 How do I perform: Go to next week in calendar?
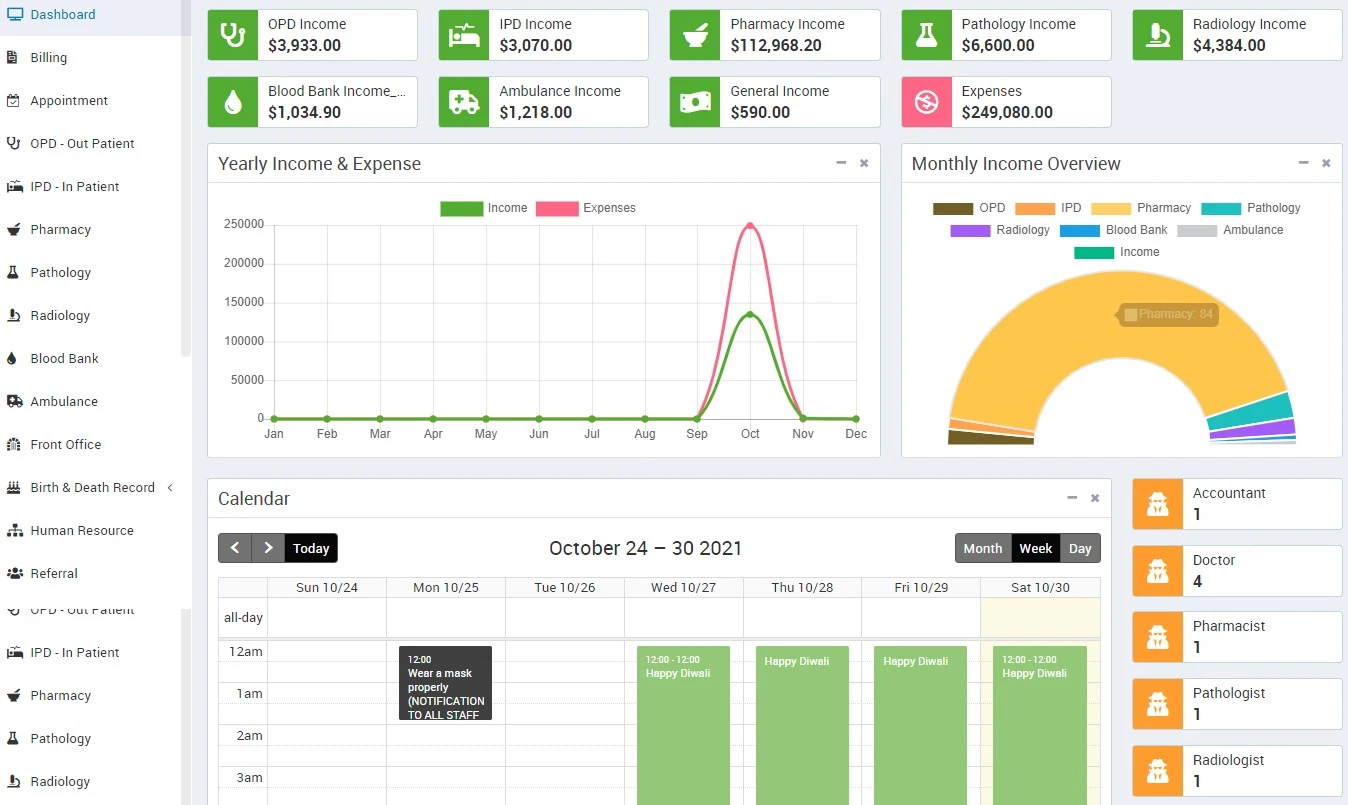(268, 548)
